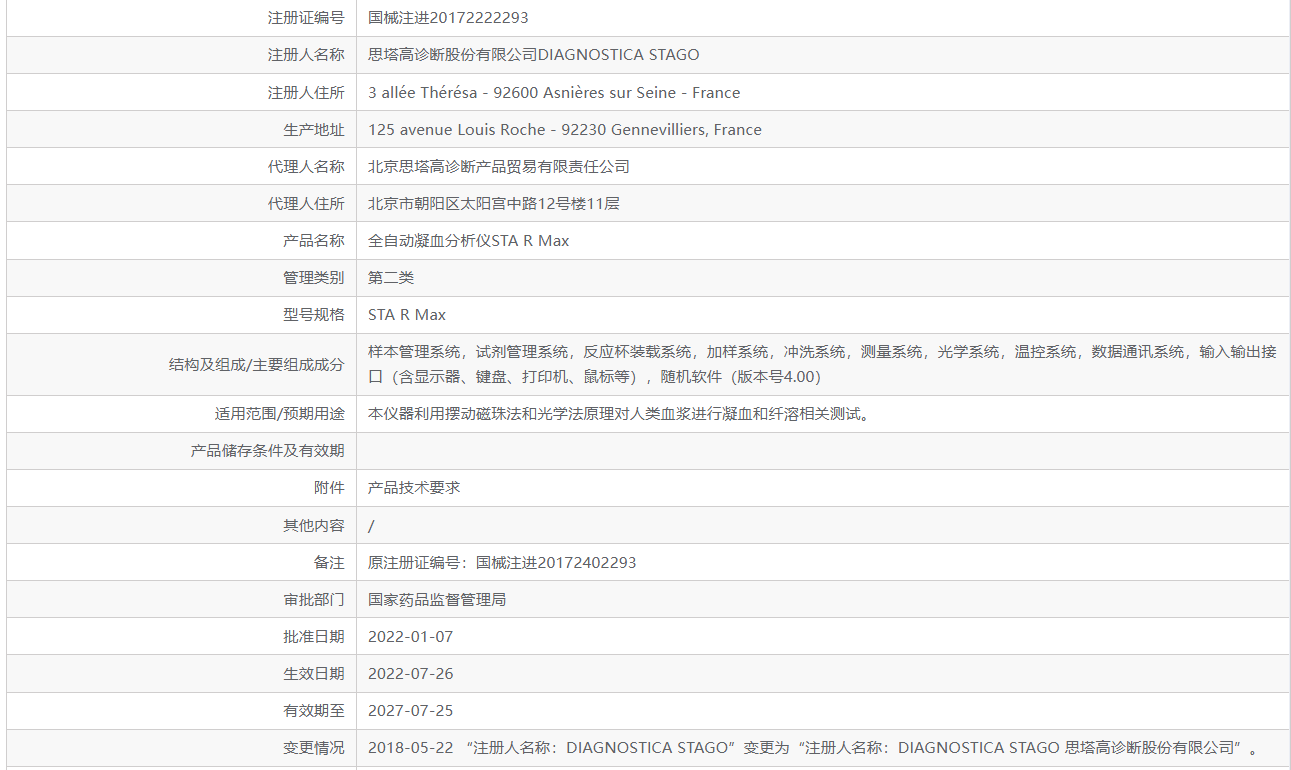Image resolution: width=1291 pixels, height=770 pixels.
Task: Click the 代理人住所 label
Action: 306,203
